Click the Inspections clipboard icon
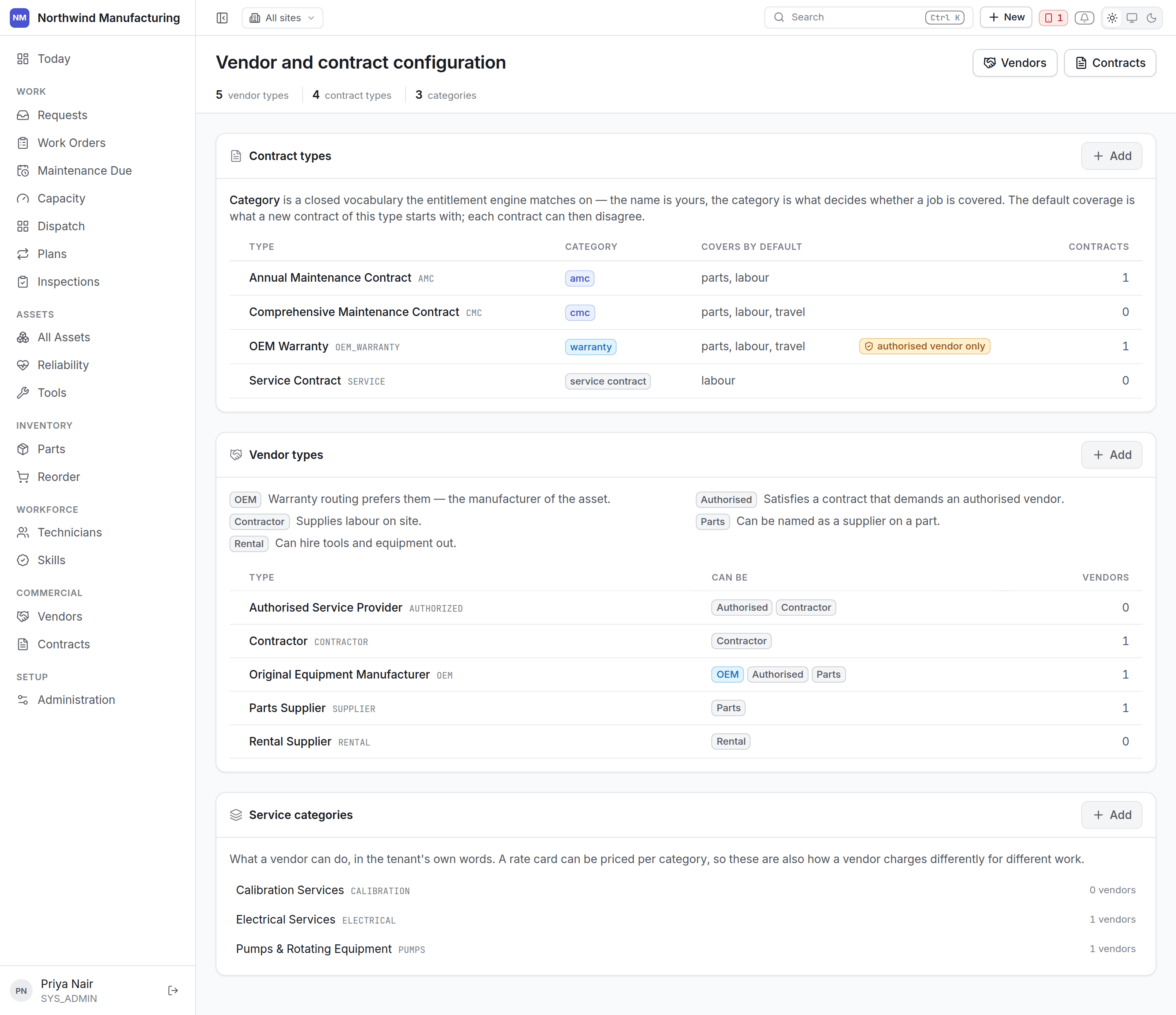 (23, 282)
